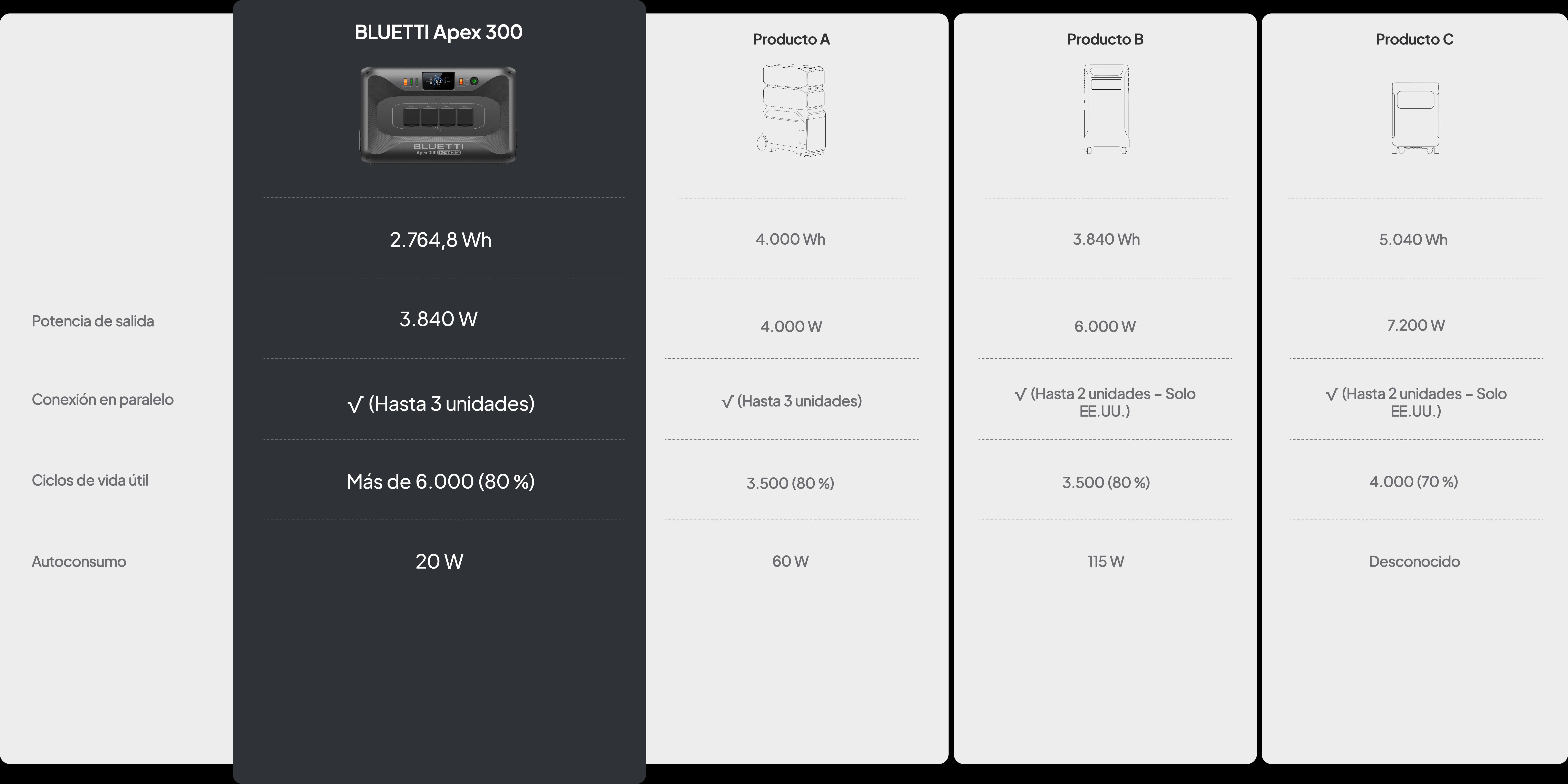Click the 20 W self-consumption value
1568x784 pixels.
tap(439, 561)
